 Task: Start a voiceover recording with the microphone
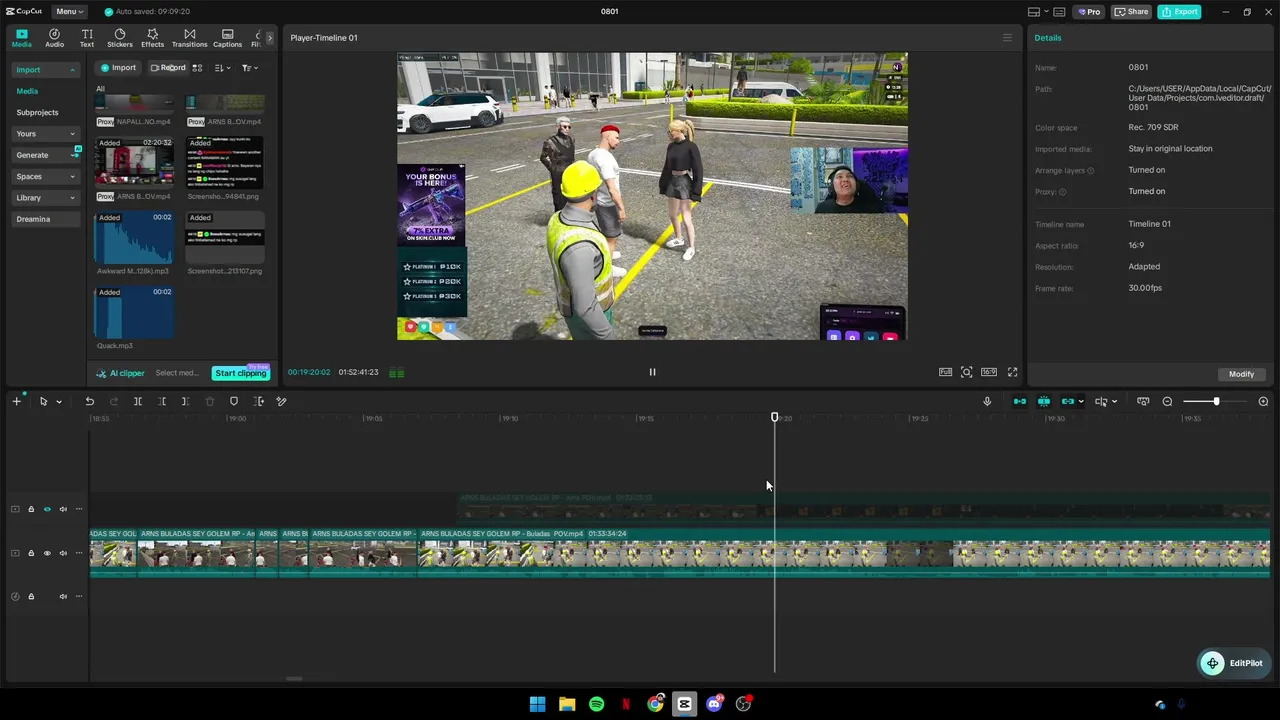tap(987, 402)
